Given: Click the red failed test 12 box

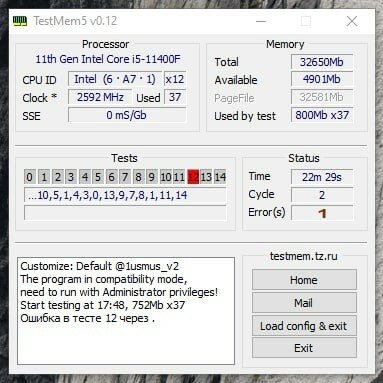Looking at the screenshot, I should tap(193, 177).
